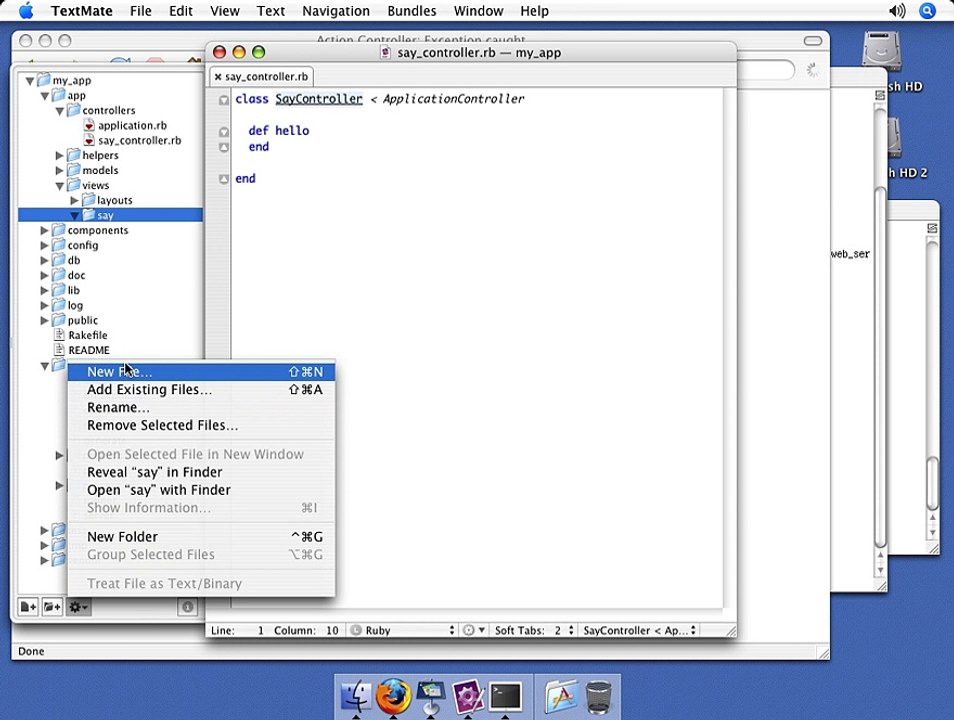Click the folding marker beside class SayController
Screen dimensions: 954x720
point(224,100)
